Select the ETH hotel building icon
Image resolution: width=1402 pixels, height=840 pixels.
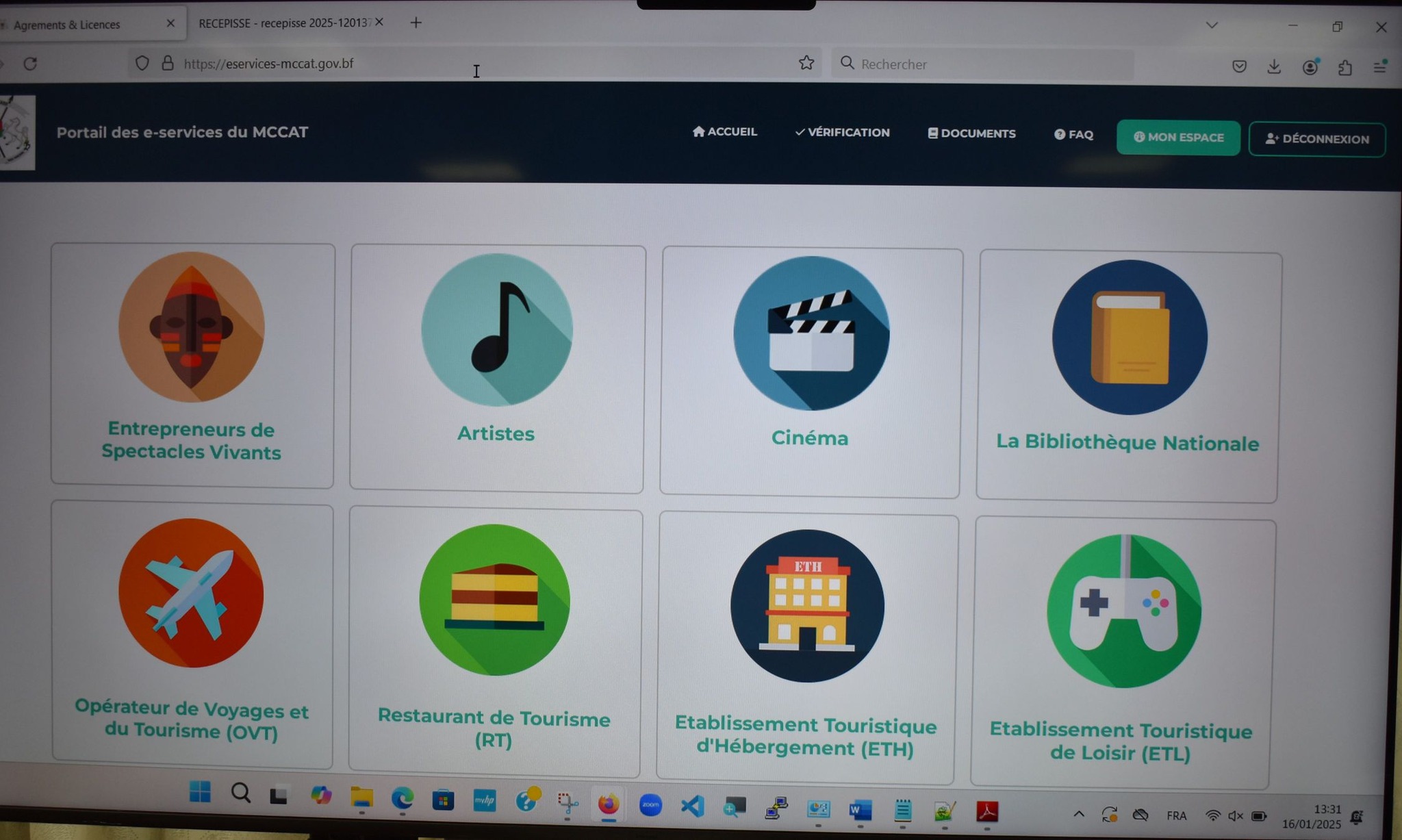pos(807,606)
